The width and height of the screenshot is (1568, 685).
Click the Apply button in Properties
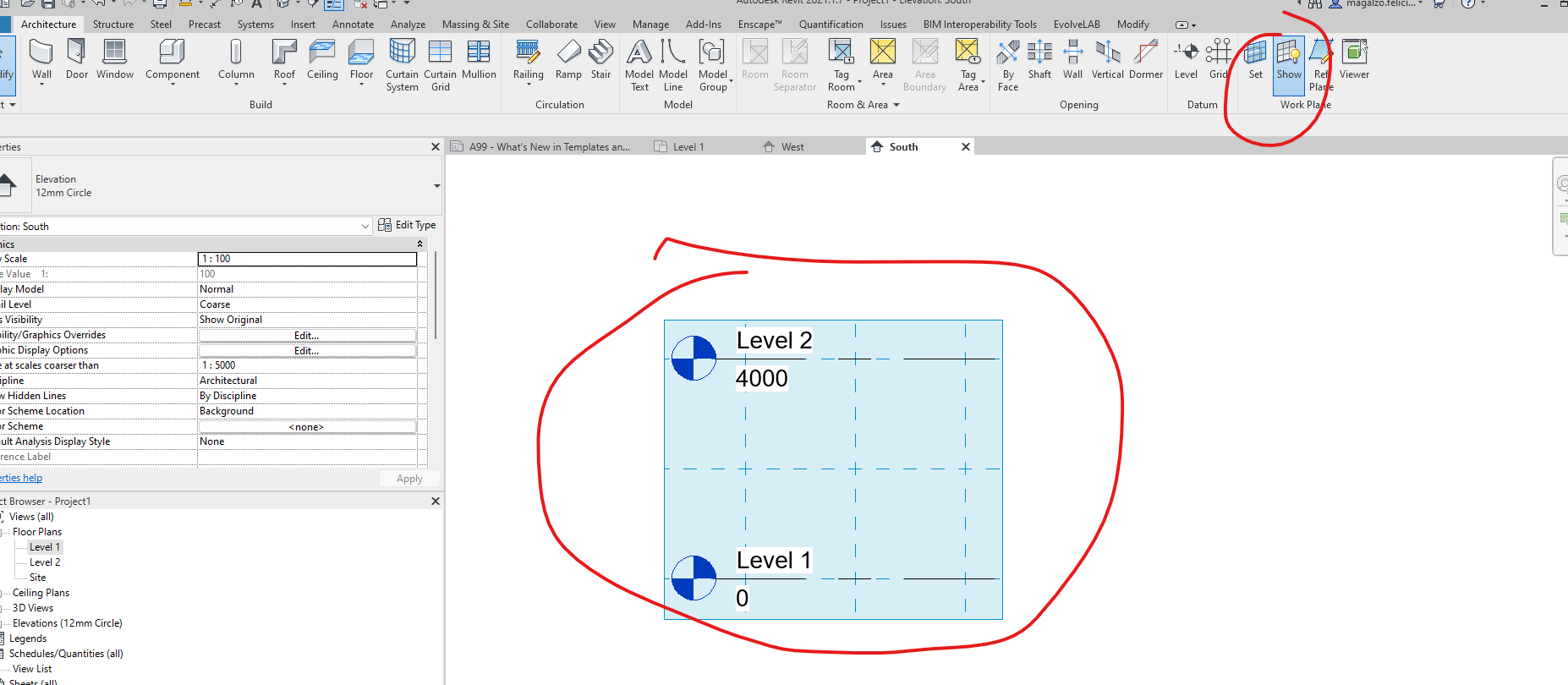click(409, 479)
